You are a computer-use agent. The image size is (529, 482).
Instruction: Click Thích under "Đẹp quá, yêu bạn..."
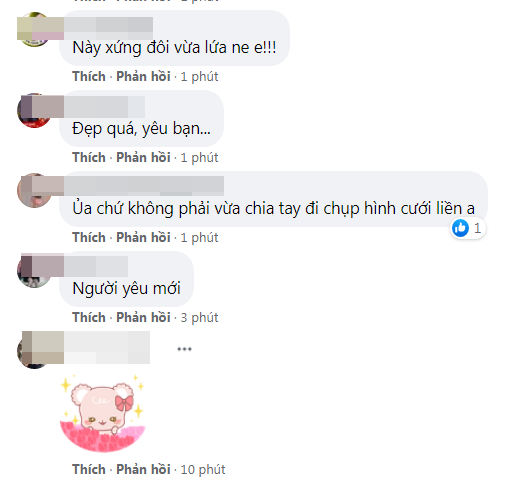(x=89, y=158)
